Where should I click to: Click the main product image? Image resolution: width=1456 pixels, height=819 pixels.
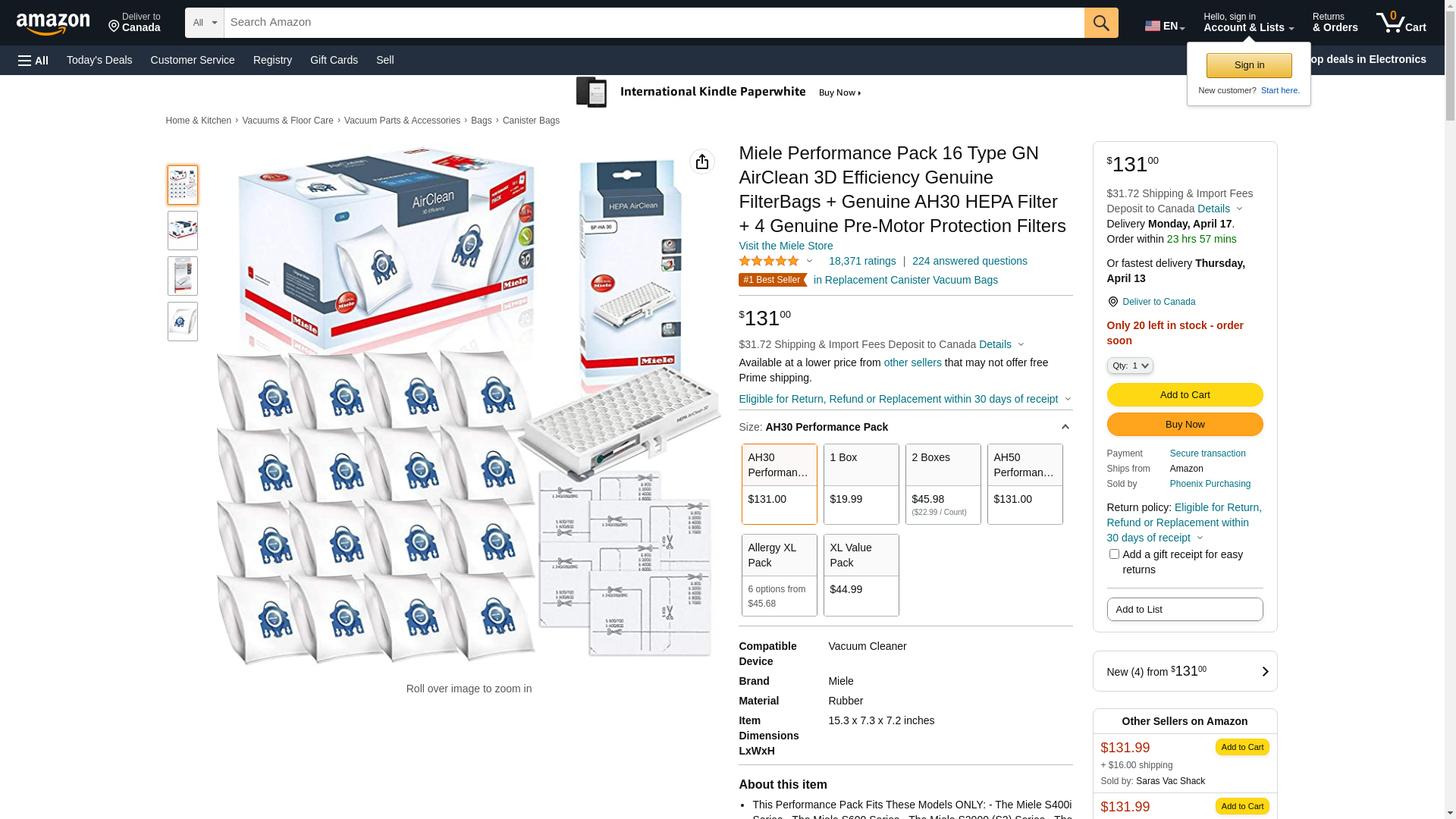tap(469, 407)
